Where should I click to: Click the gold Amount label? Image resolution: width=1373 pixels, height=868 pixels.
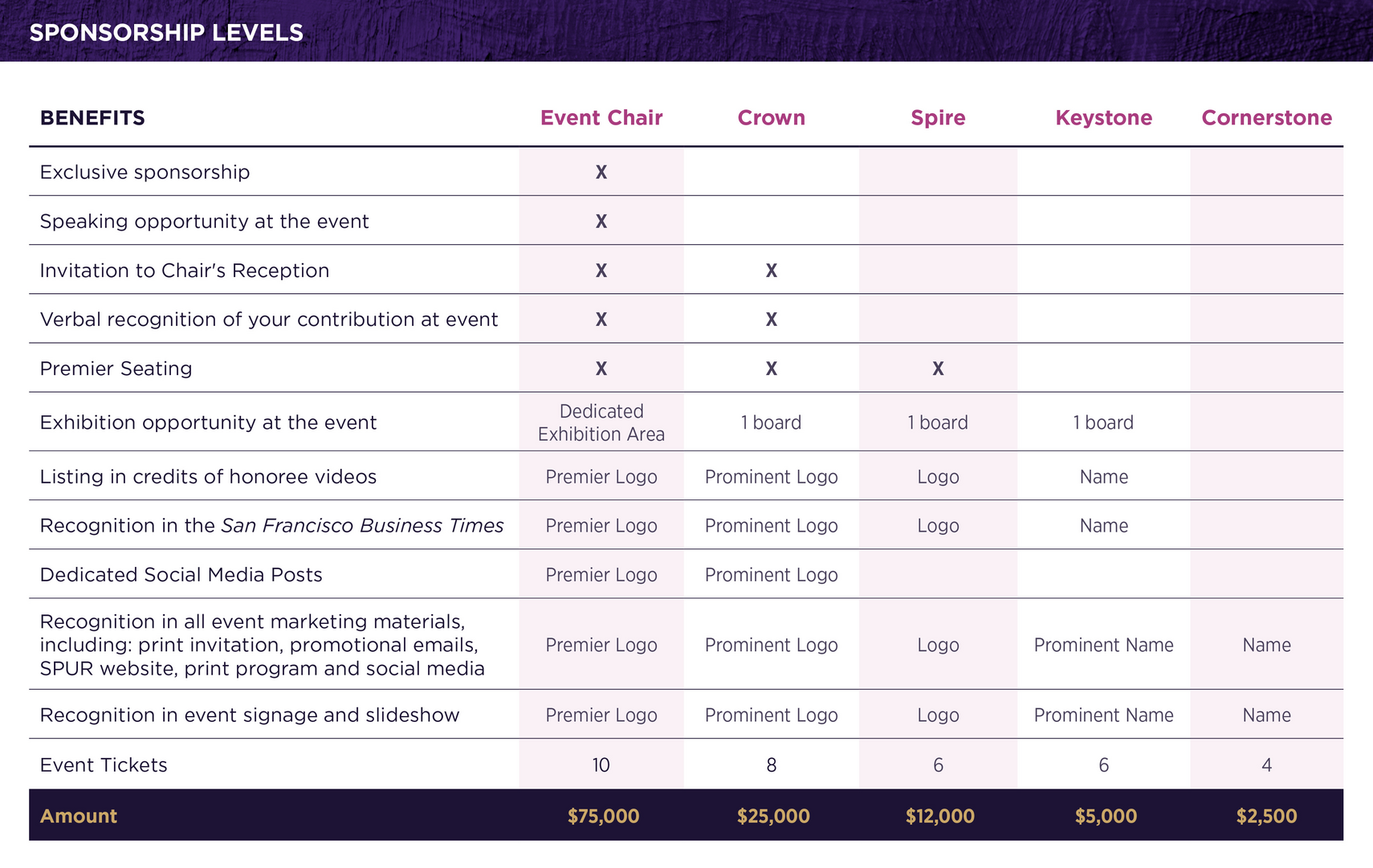pos(79,816)
